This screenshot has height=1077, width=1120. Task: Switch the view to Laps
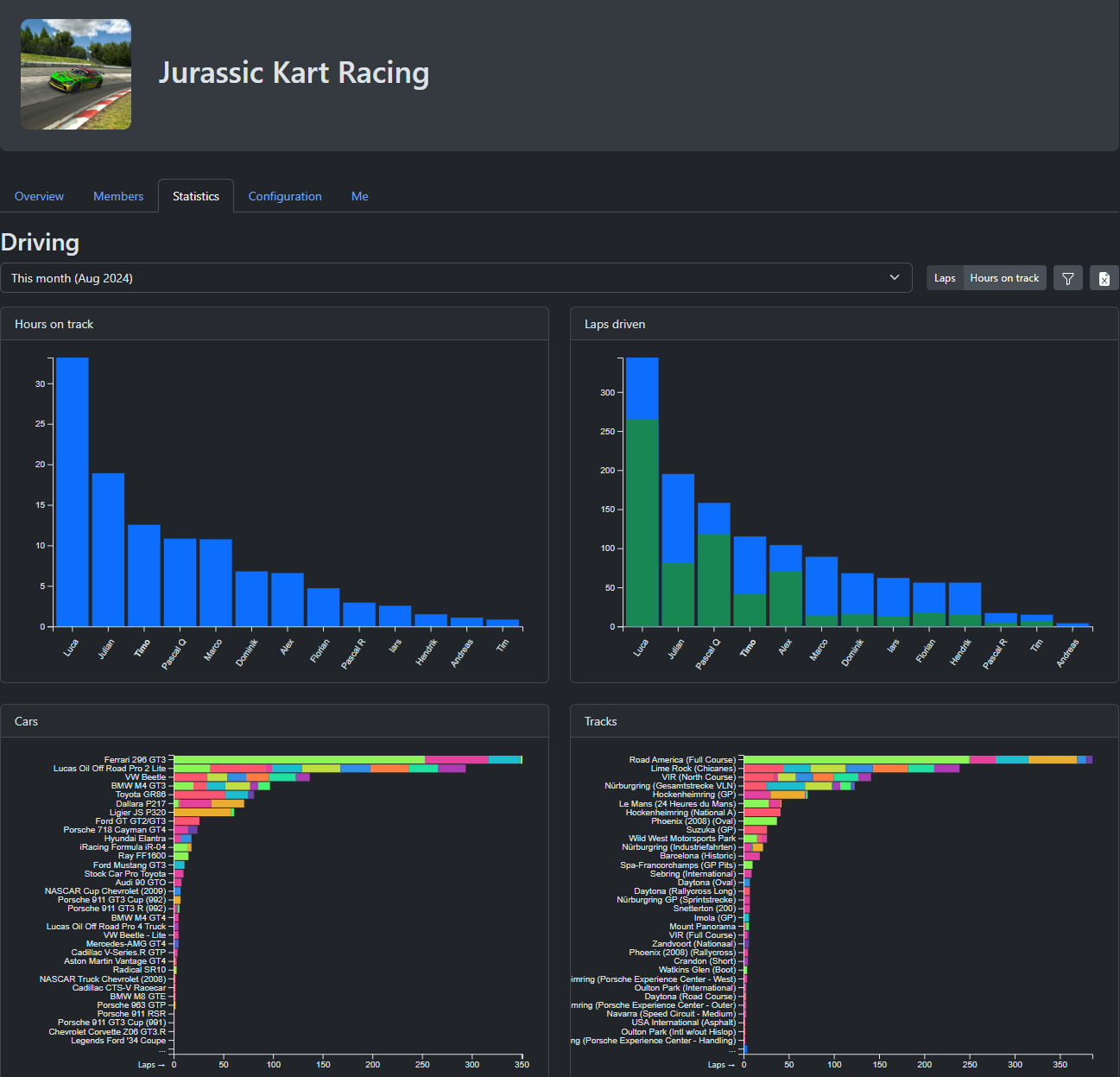point(945,278)
